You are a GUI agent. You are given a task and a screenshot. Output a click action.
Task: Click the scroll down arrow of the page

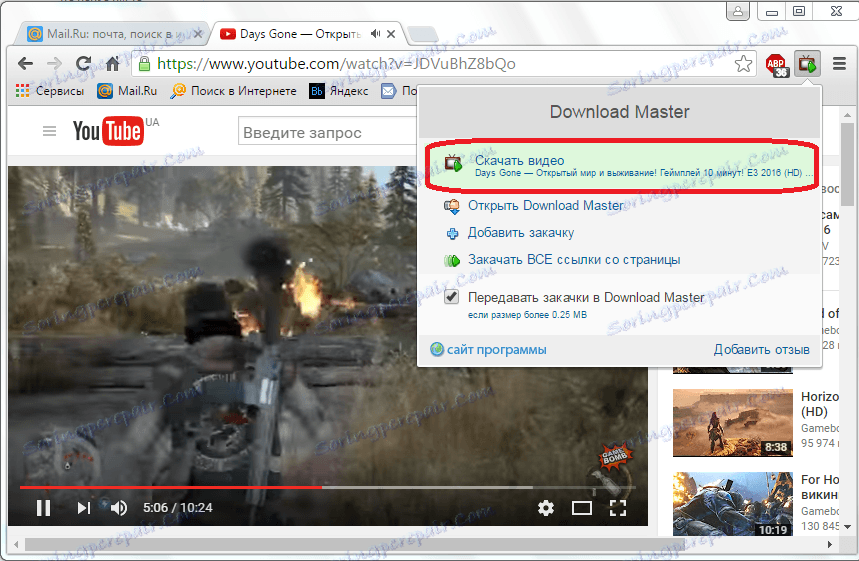[848, 527]
